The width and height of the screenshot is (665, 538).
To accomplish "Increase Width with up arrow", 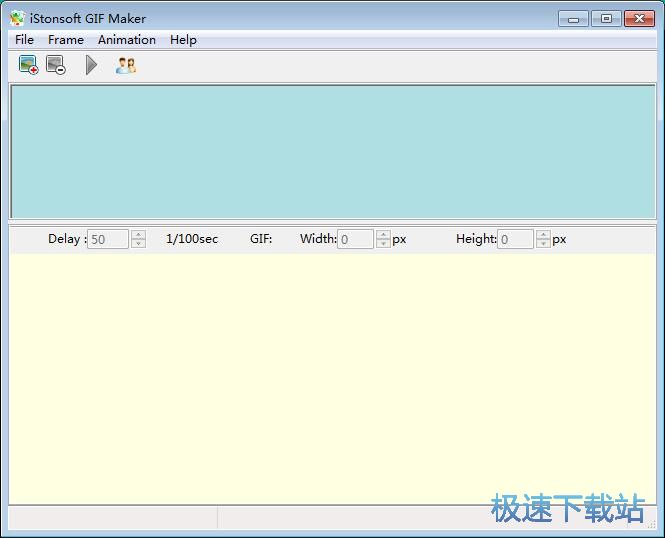I will coord(383,234).
